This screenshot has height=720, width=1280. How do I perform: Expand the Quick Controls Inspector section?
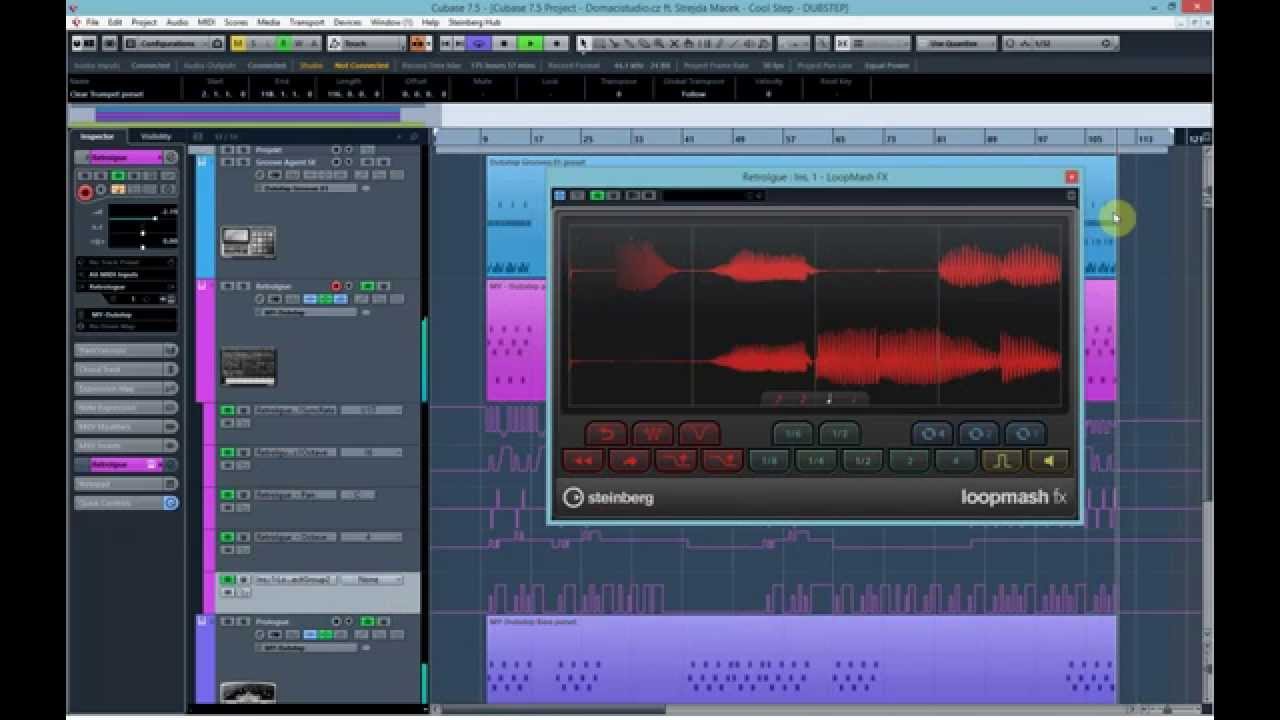[126, 503]
